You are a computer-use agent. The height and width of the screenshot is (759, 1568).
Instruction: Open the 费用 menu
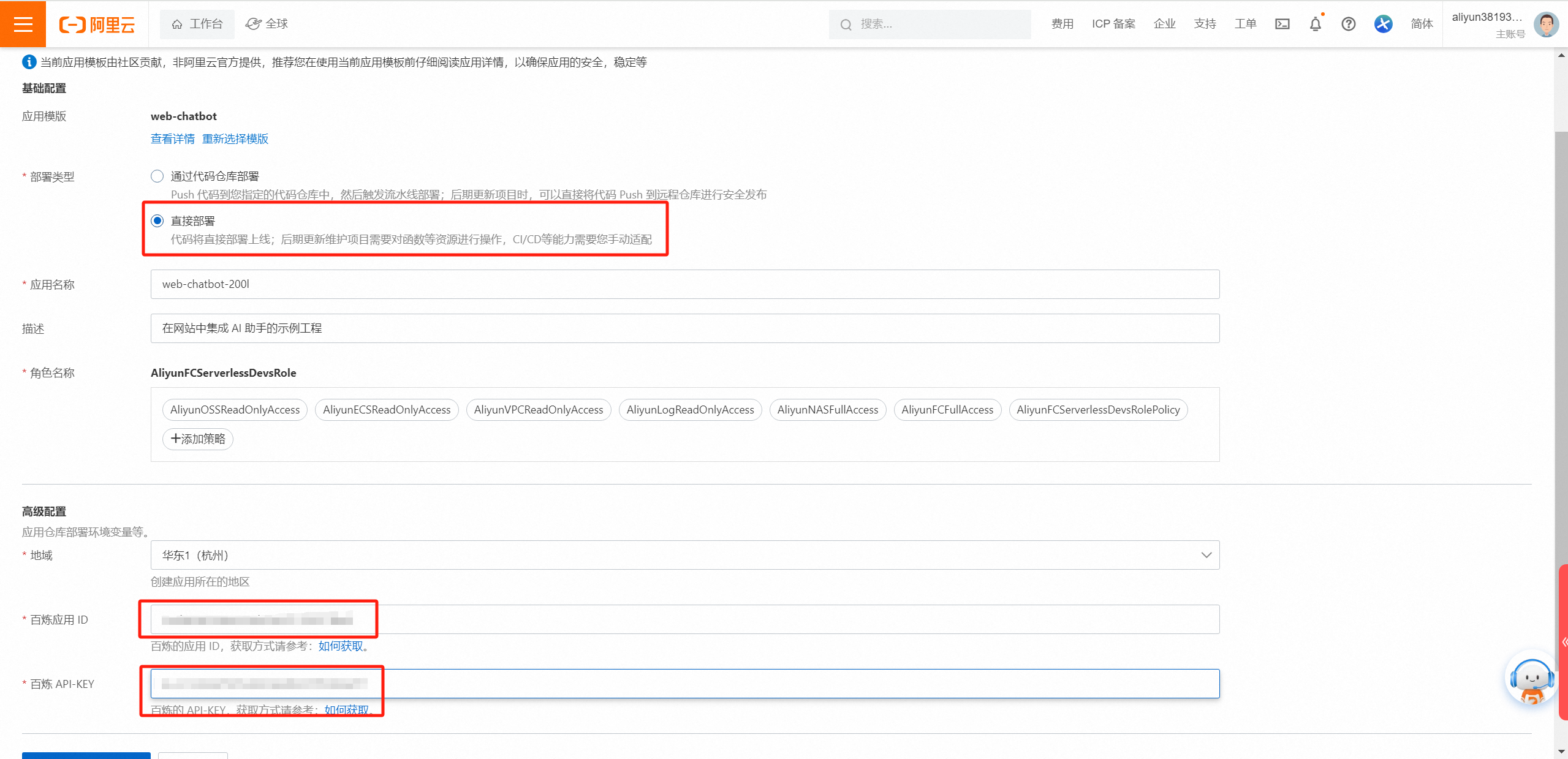(x=1062, y=24)
